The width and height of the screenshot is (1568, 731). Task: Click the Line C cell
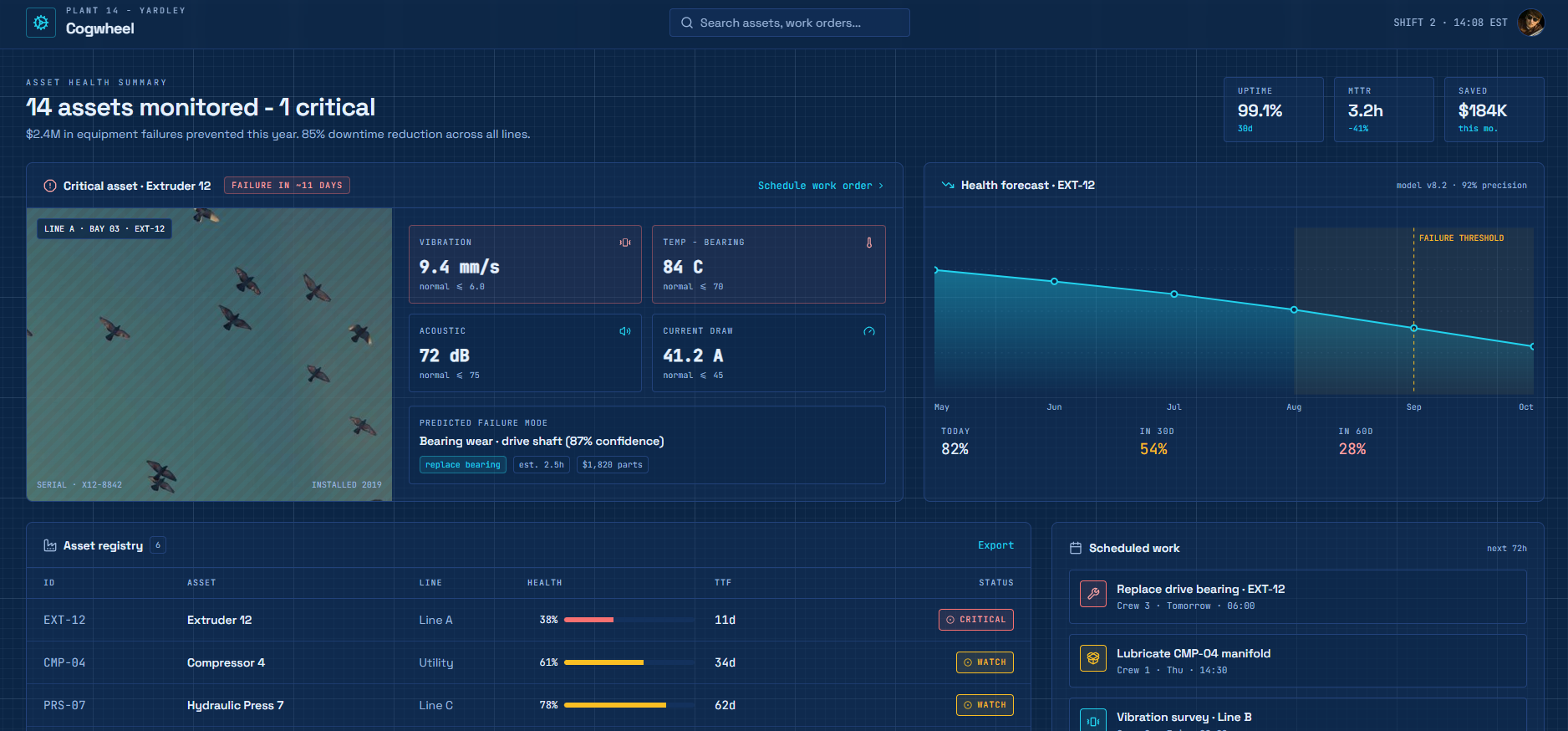click(436, 705)
